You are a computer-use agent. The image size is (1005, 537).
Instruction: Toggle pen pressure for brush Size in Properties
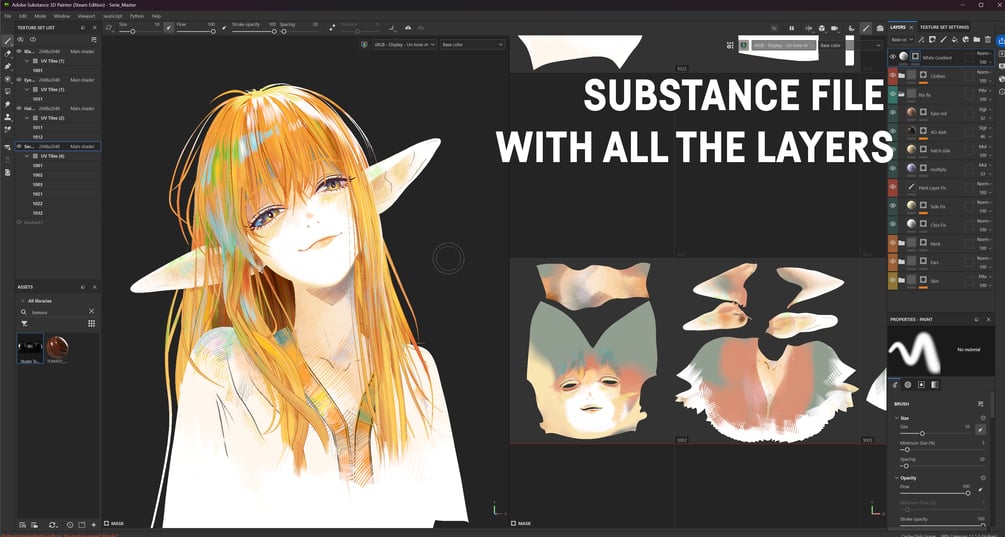click(x=981, y=429)
